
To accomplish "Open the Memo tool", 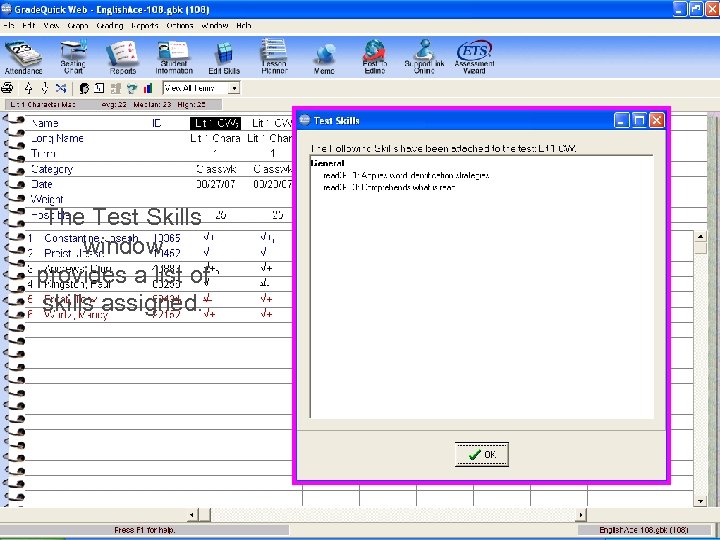I will [324, 59].
